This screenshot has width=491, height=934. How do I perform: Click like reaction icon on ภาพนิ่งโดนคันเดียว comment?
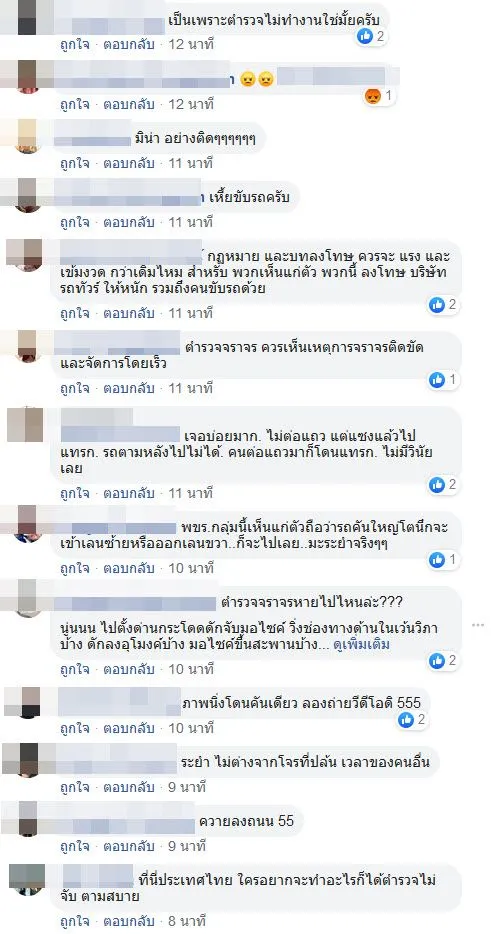click(406, 720)
